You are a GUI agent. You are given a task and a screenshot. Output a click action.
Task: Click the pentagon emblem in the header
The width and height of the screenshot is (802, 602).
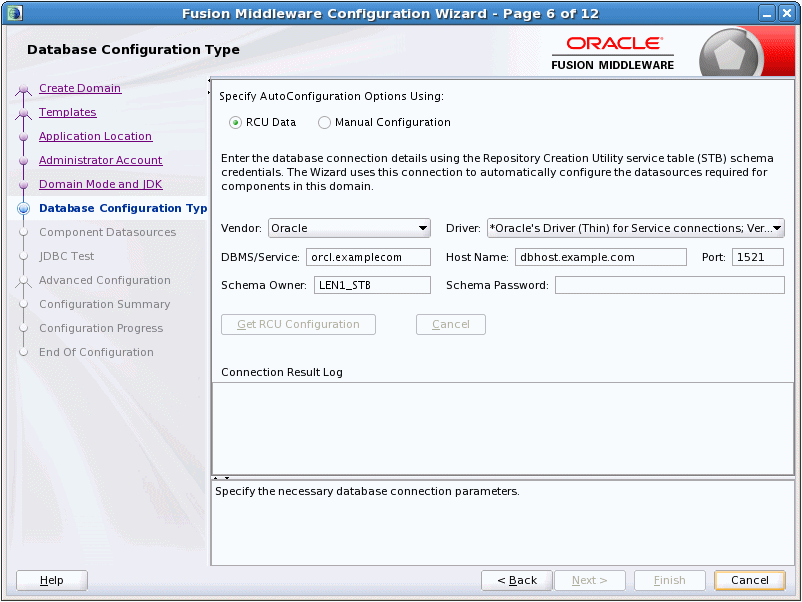click(x=728, y=55)
